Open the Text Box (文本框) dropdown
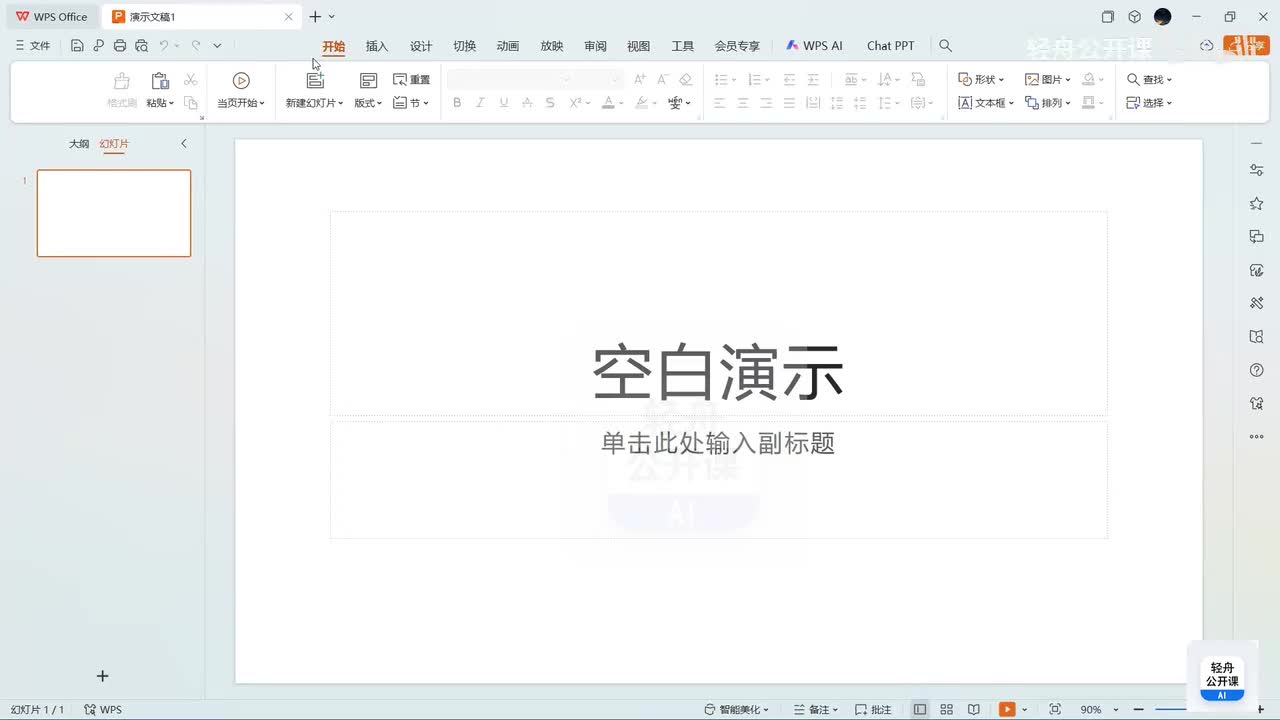1280x720 pixels. (x=986, y=103)
